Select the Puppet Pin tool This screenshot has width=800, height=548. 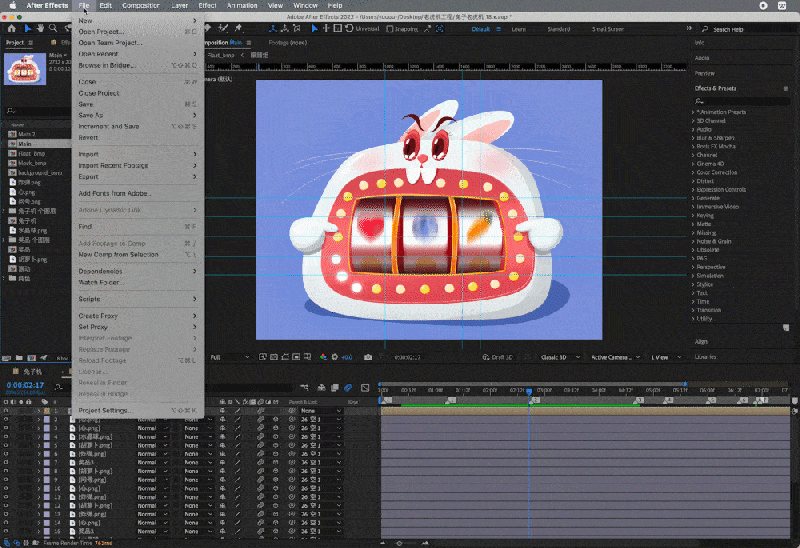[x=238, y=29]
